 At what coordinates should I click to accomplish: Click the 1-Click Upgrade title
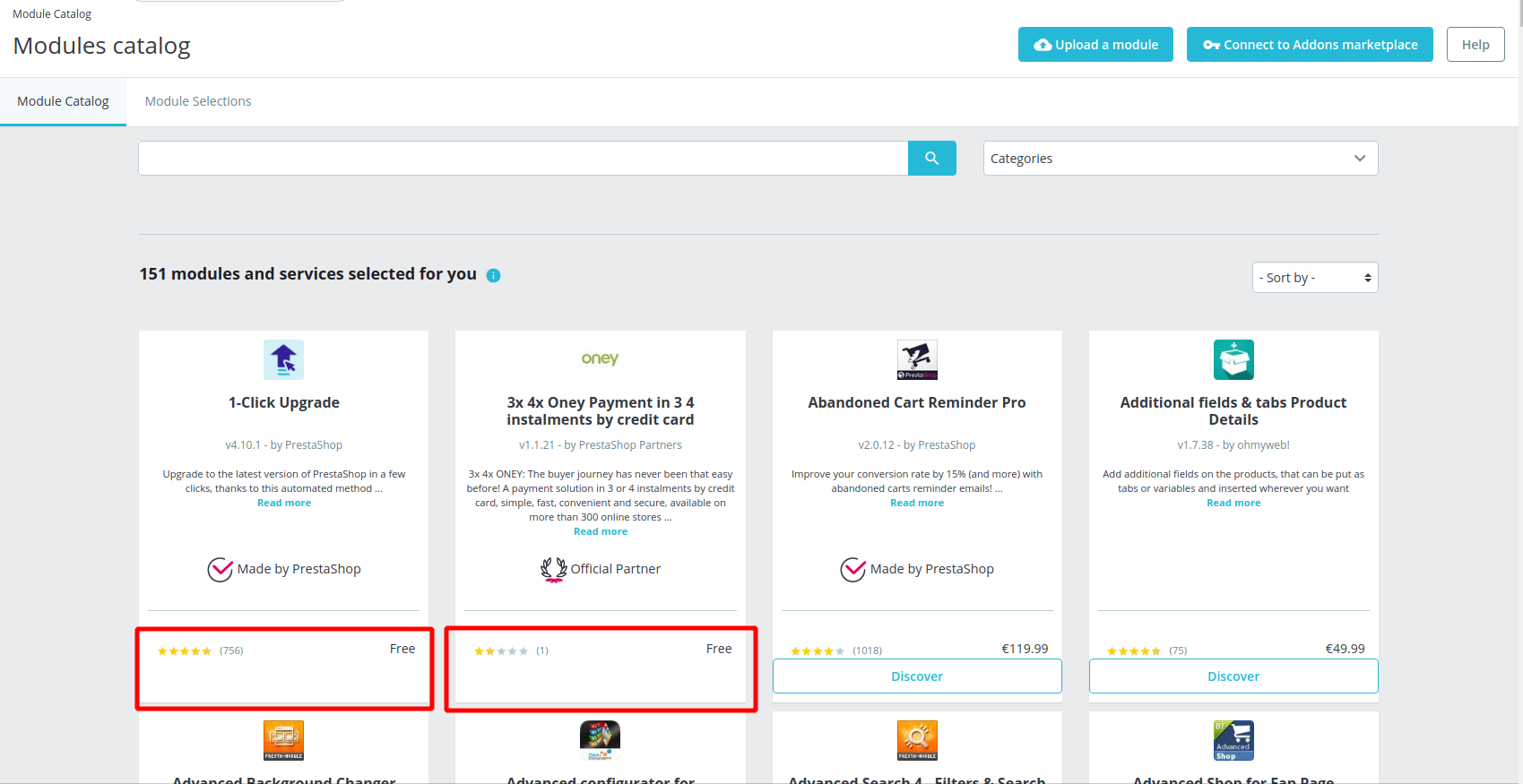pyautogui.click(x=284, y=403)
